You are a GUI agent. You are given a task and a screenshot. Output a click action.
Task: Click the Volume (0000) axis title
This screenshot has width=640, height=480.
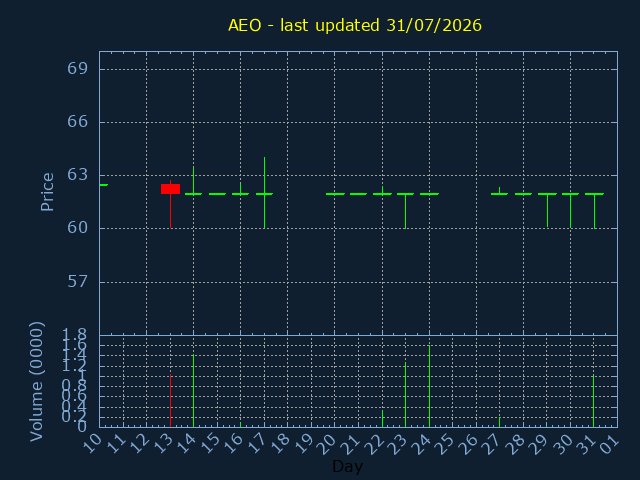36,382
